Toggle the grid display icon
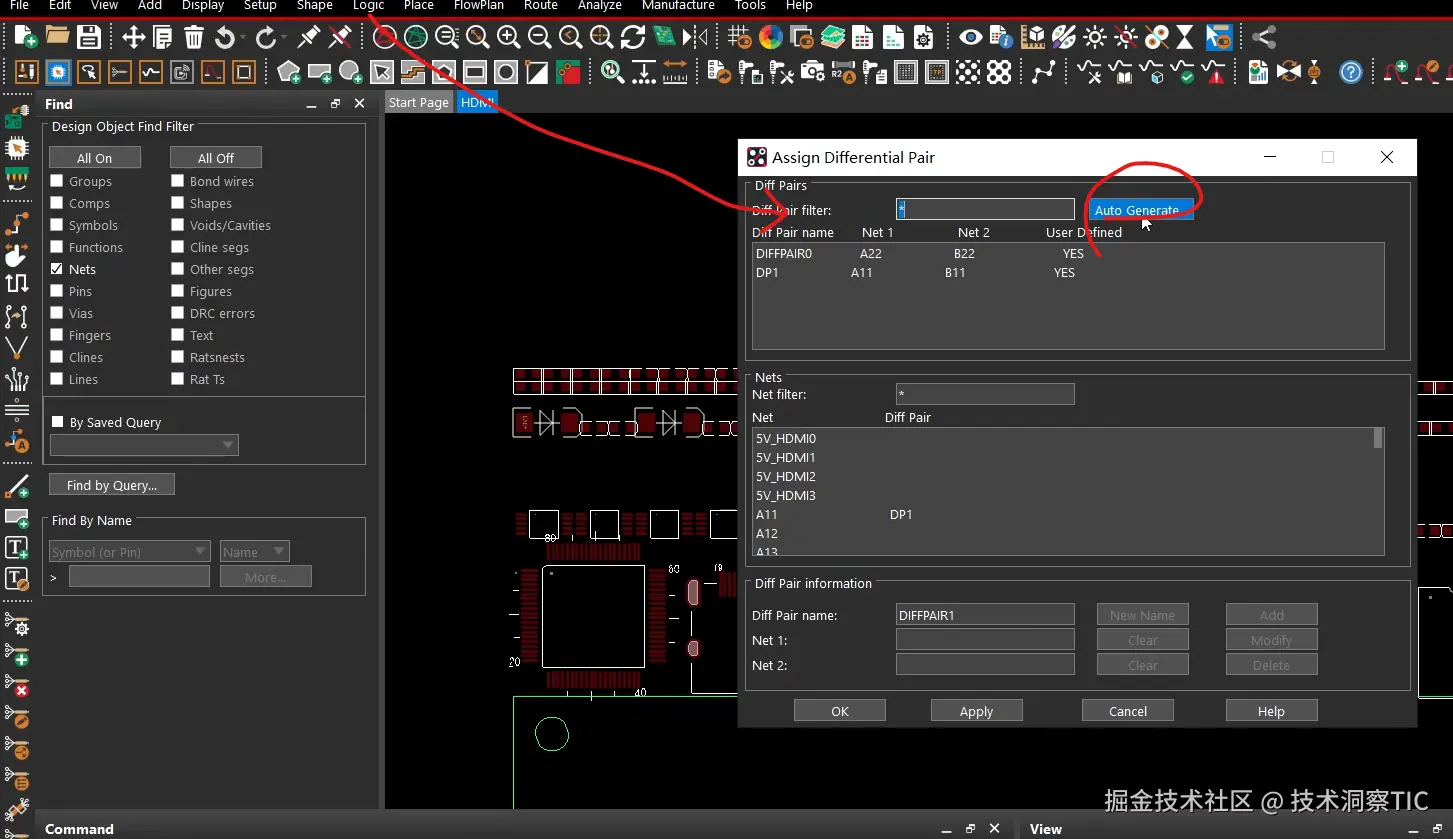 739,38
